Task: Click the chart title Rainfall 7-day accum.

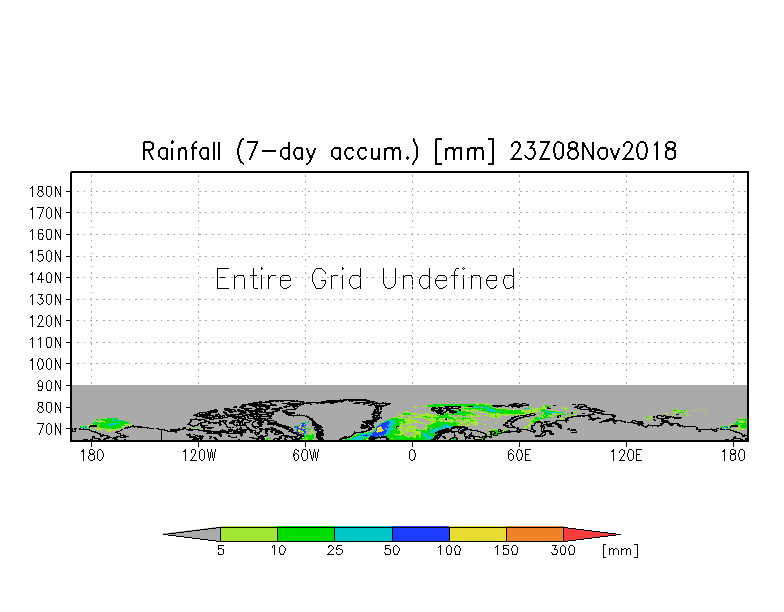Action: (x=409, y=152)
